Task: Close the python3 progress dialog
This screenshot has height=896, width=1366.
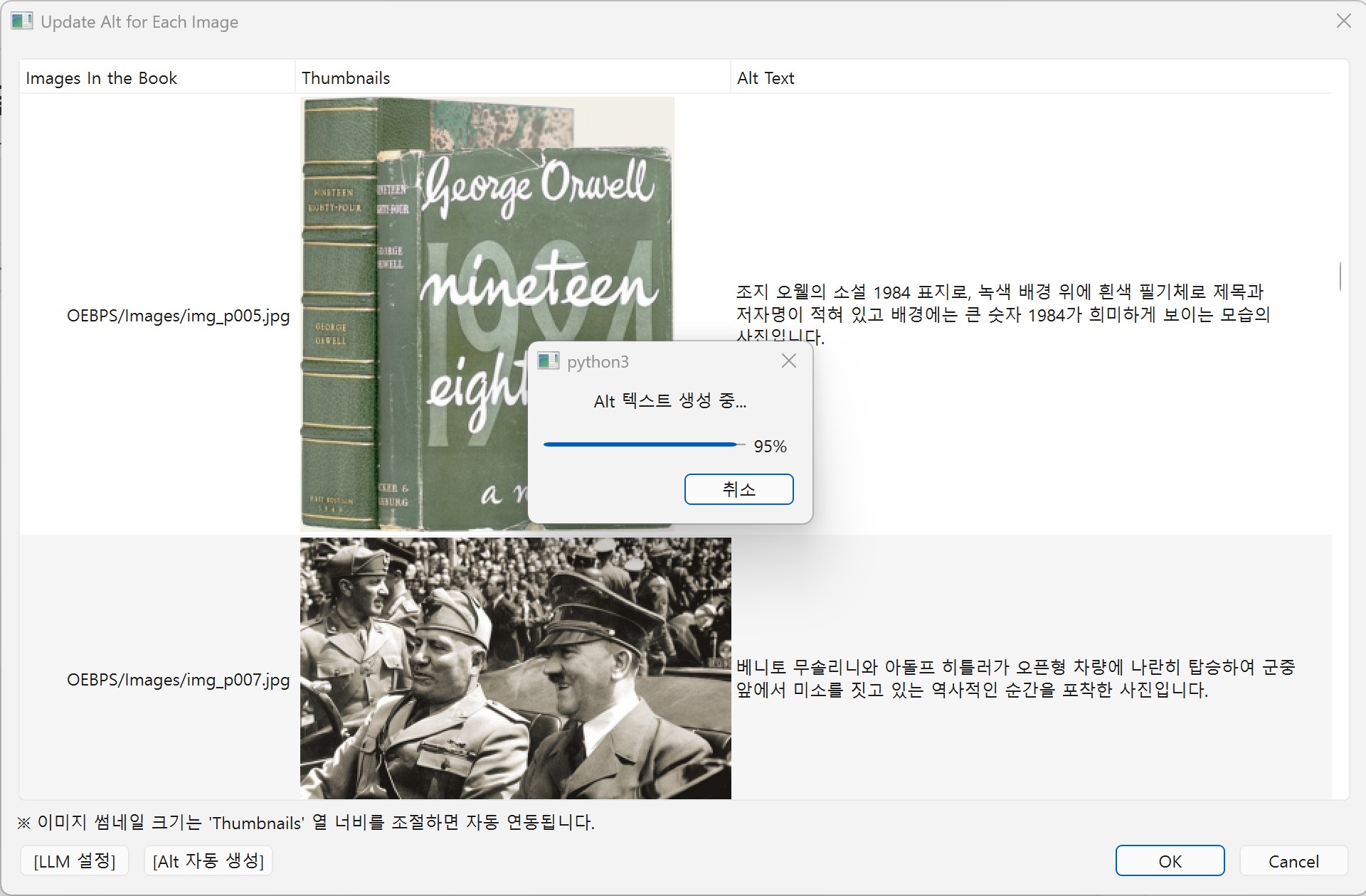Action: 788,361
